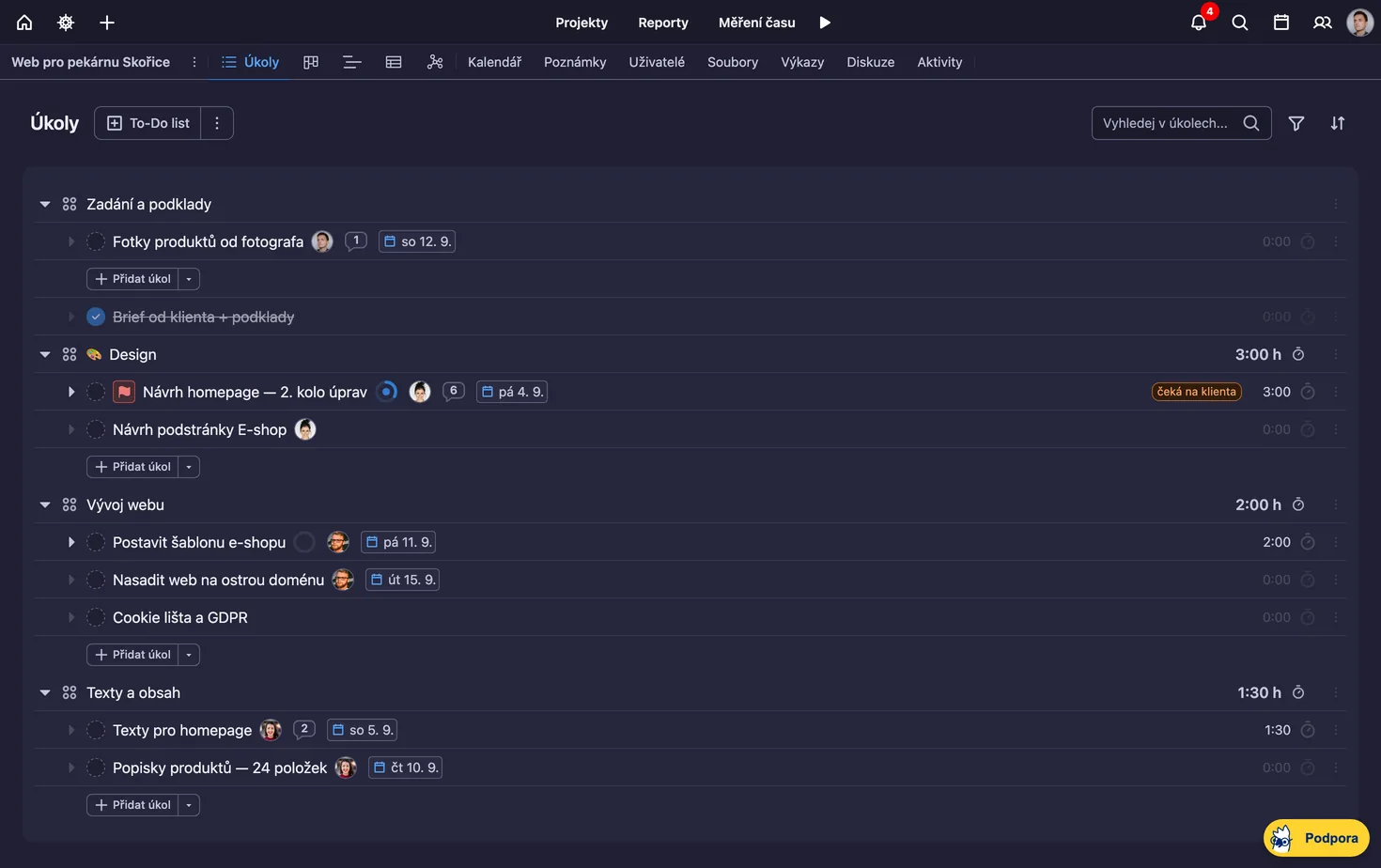Image resolution: width=1381 pixels, height=868 pixels.
Task: Mark Cookie lišta a GDPR complete
Action: (x=96, y=617)
